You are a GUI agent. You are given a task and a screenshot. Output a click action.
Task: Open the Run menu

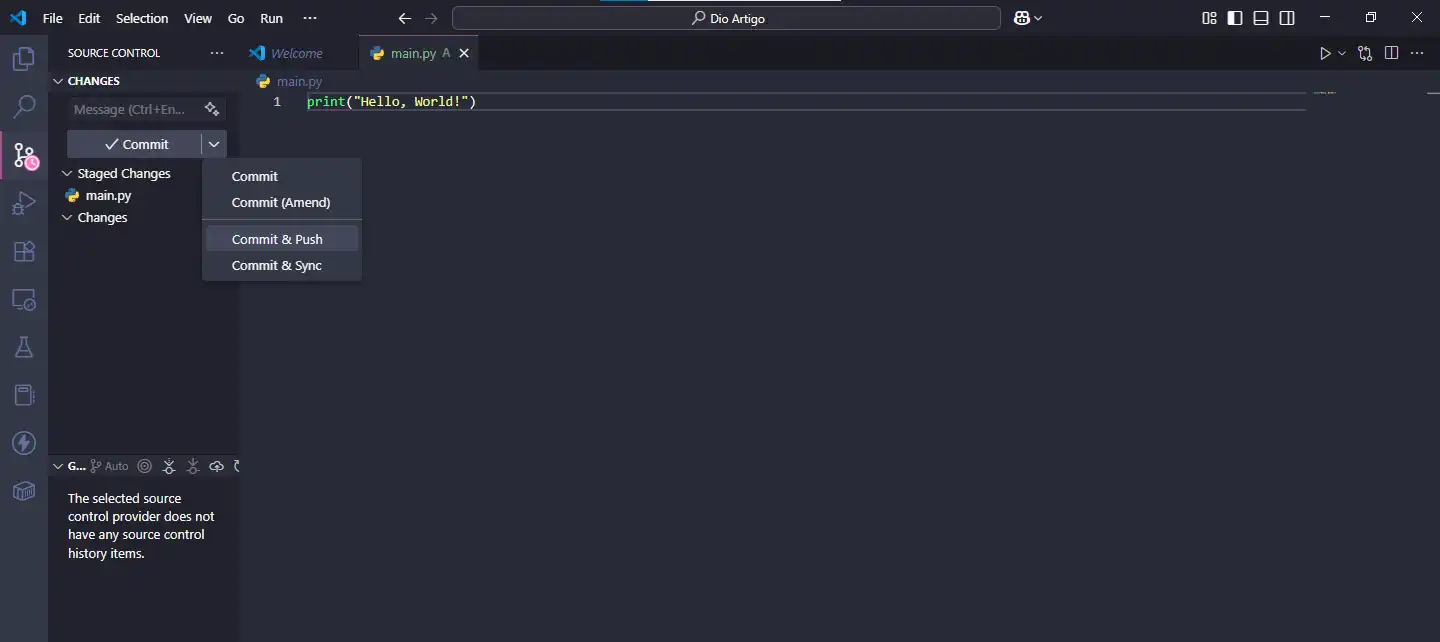tap(271, 18)
